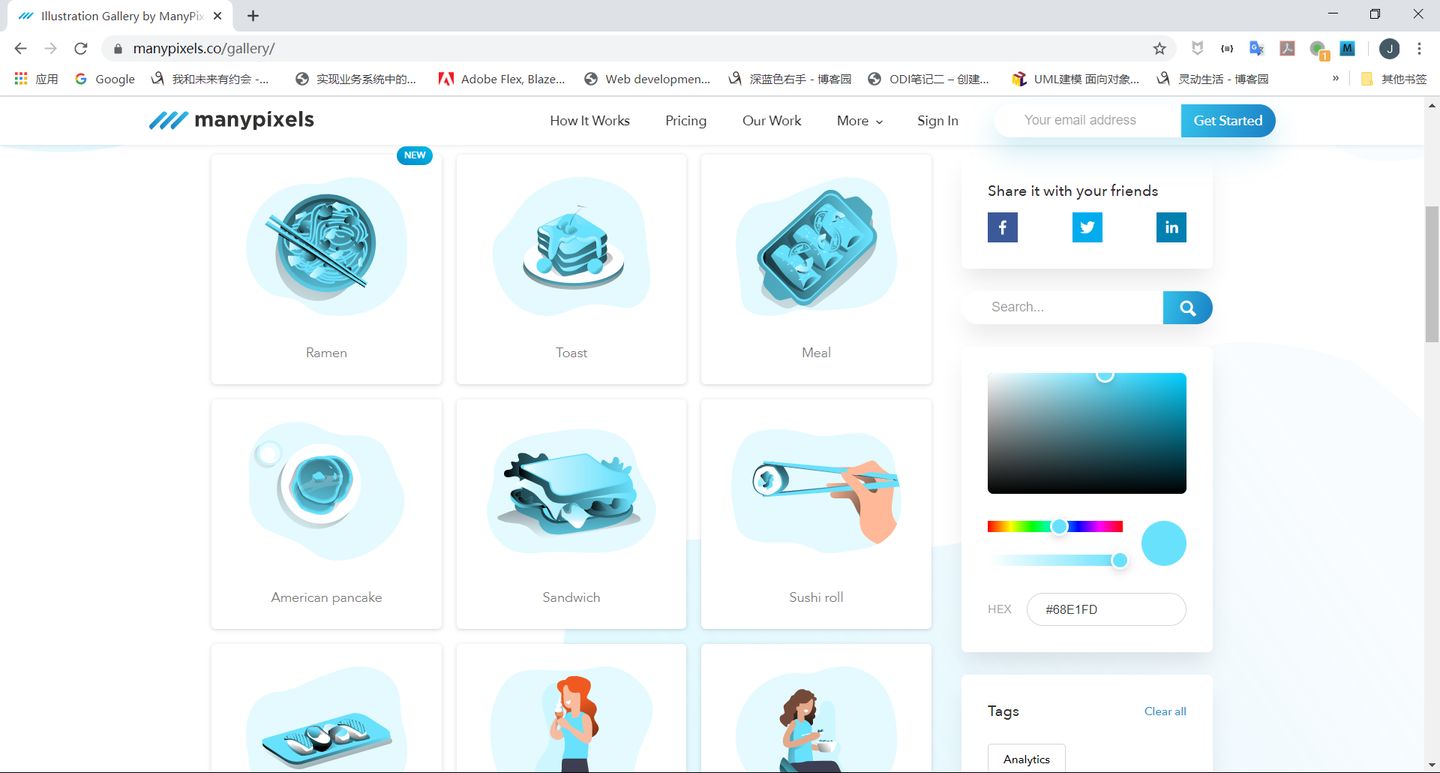Share gallery on Twitter icon
The width and height of the screenshot is (1440, 773).
click(1087, 227)
